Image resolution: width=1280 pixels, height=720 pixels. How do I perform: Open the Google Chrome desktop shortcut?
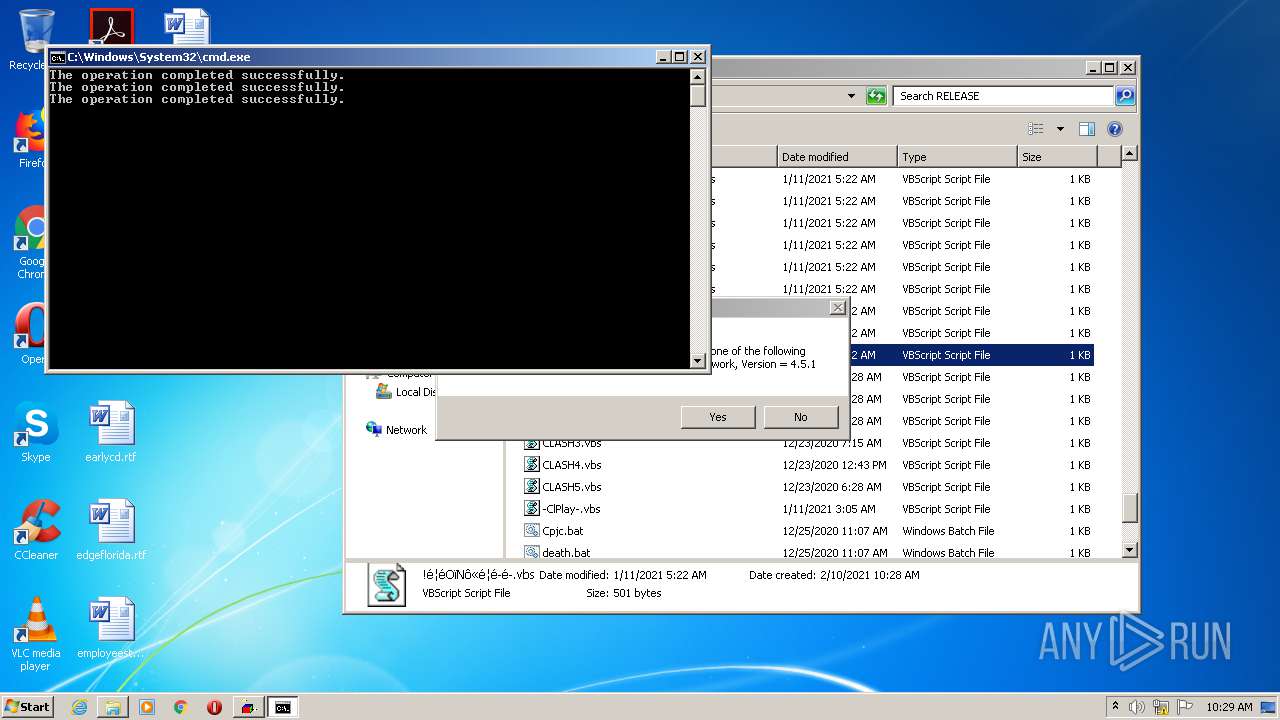click(x=31, y=243)
